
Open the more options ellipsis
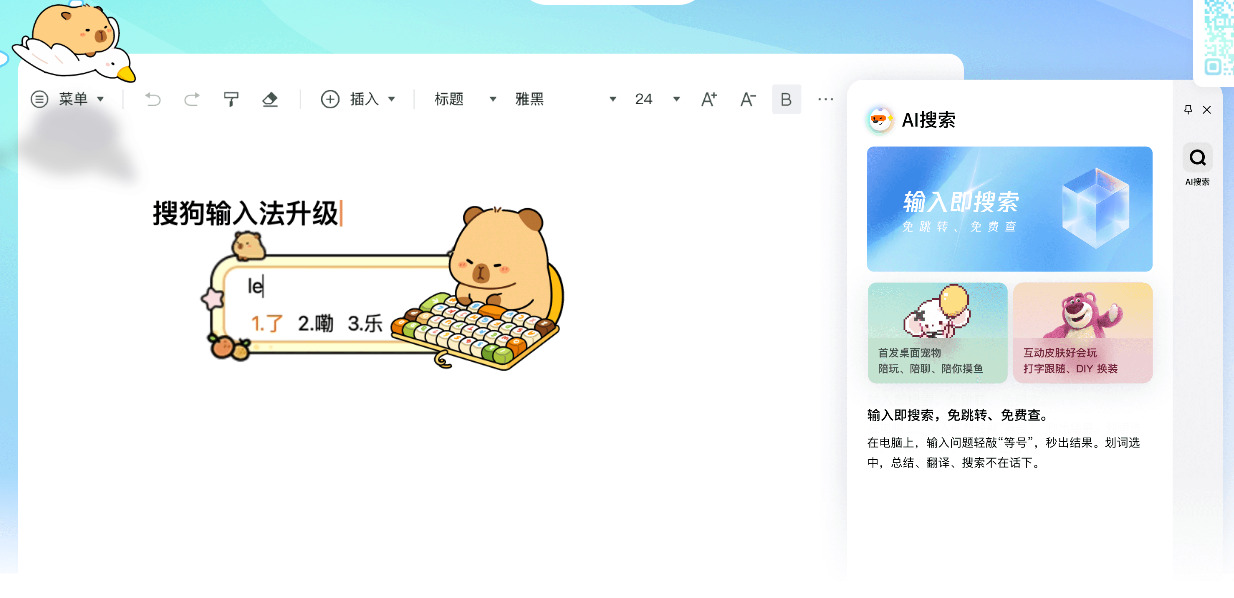pyautogui.click(x=826, y=99)
